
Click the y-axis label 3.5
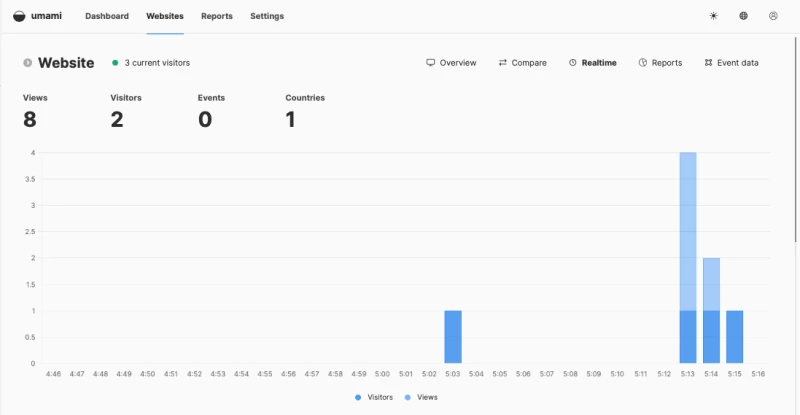[31, 179]
